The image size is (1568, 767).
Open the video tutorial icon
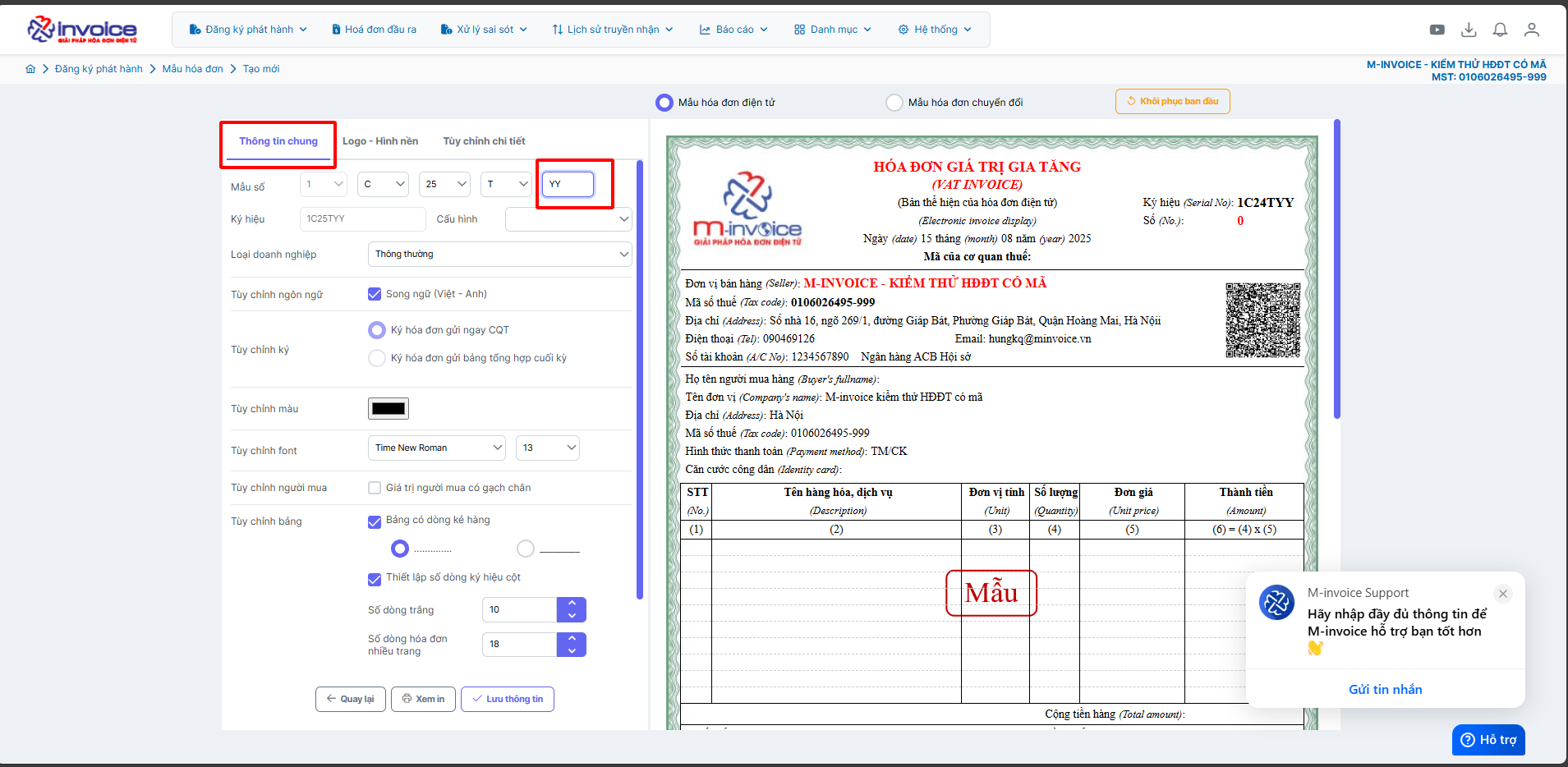pyautogui.click(x=1437, y=30)
